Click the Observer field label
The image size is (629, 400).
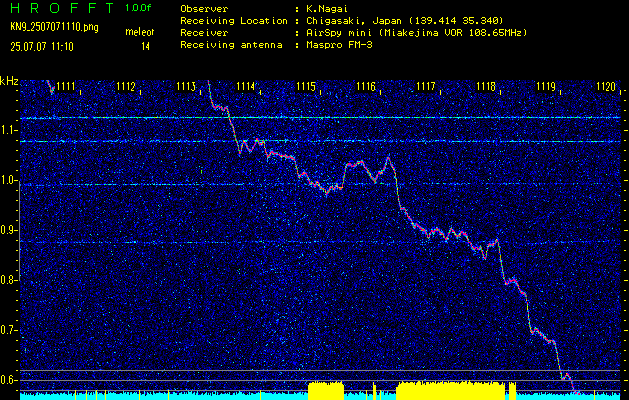click(x=204, y=9)
